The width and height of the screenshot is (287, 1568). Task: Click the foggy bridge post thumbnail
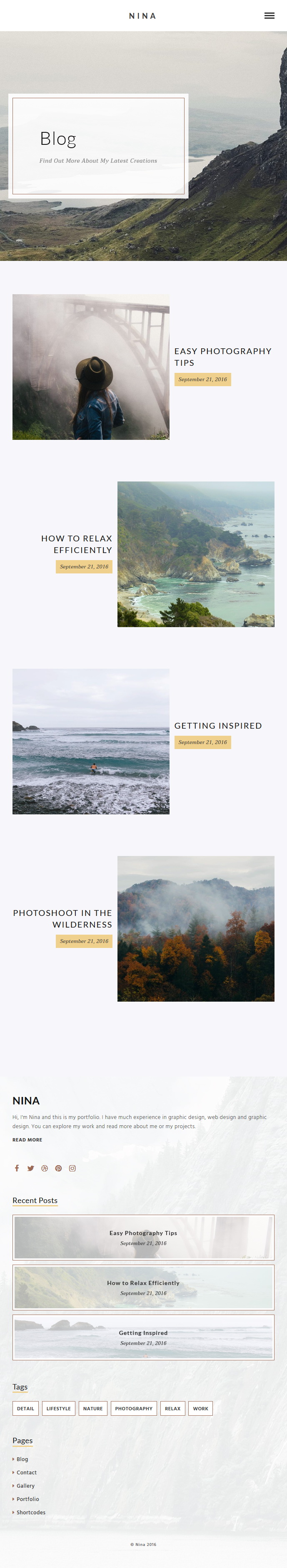coord(91,367)
